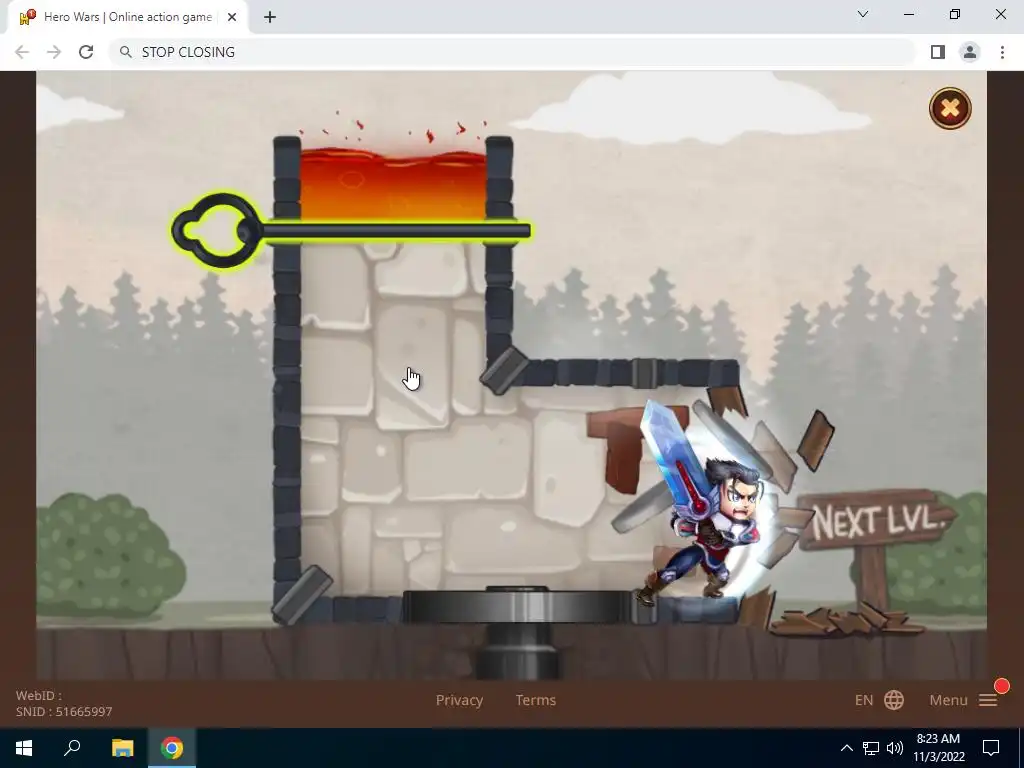Click the SNID : 51665997 text
1024x768 pixels.
64,711
